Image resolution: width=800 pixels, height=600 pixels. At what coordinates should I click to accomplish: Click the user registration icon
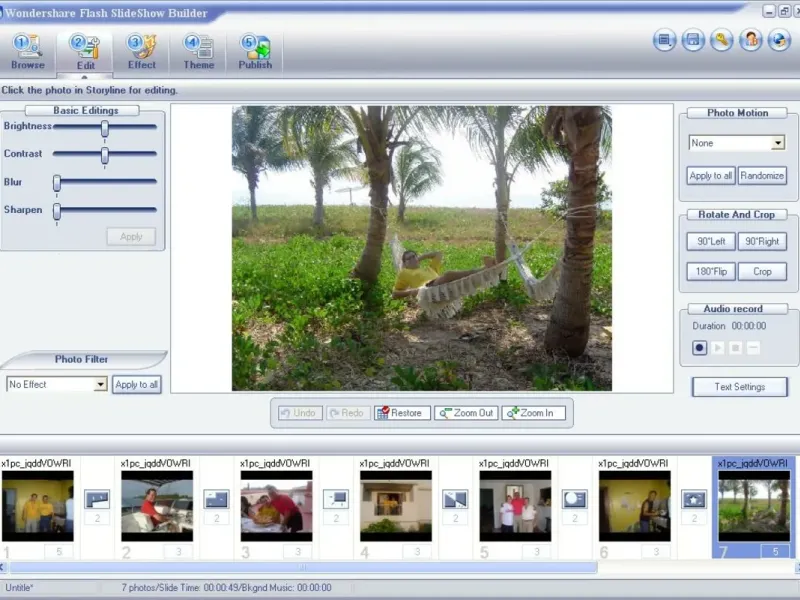[x=751, y=40]
